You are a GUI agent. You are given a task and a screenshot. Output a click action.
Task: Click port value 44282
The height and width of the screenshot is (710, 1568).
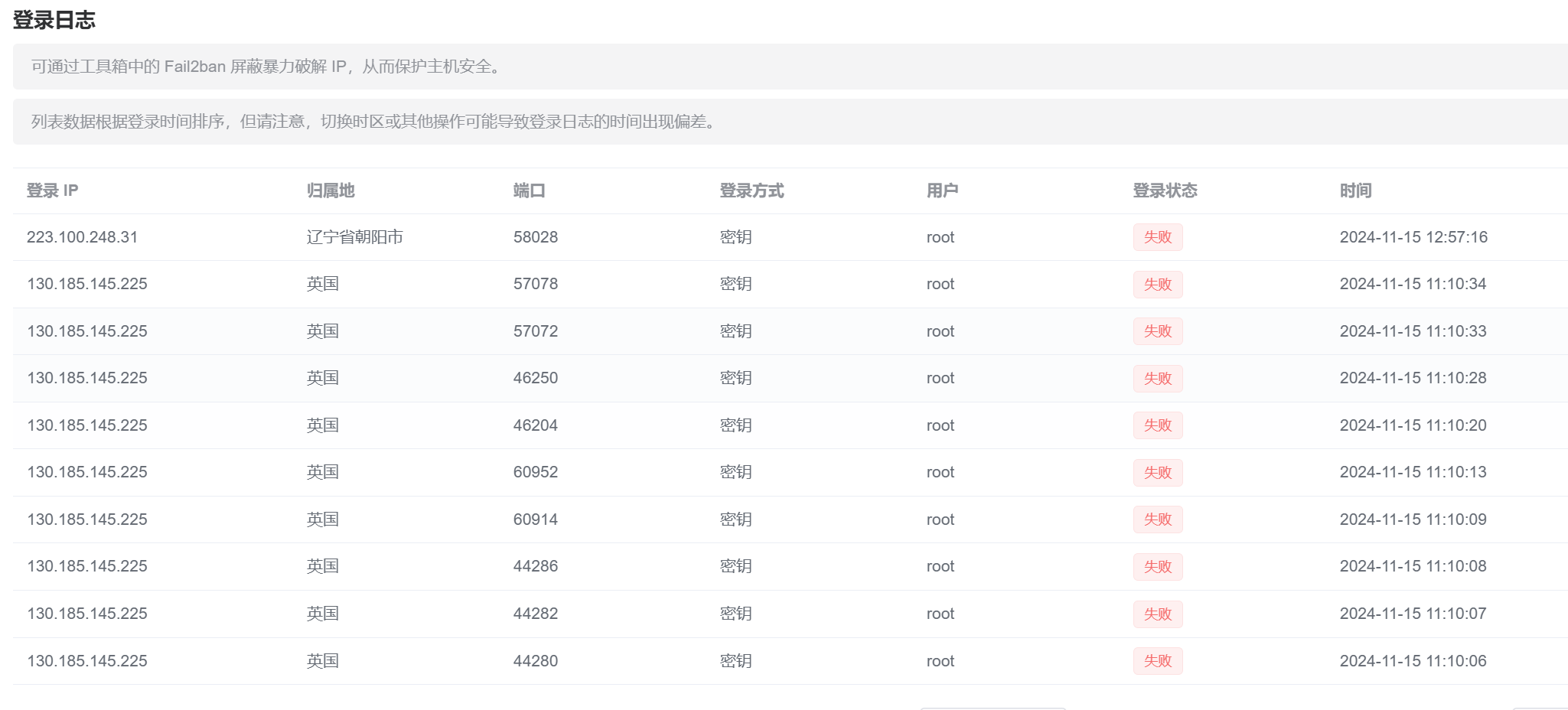(x=536, y=614)
